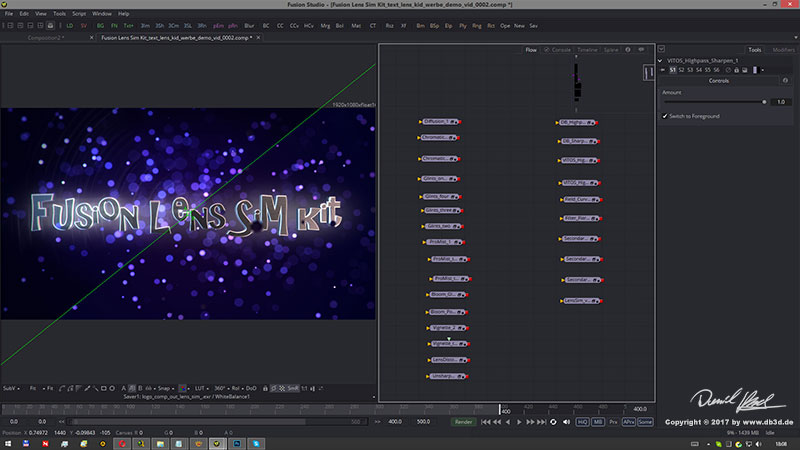
Task: Click the timeline playhead at frame 400
Action: [500, 409]
